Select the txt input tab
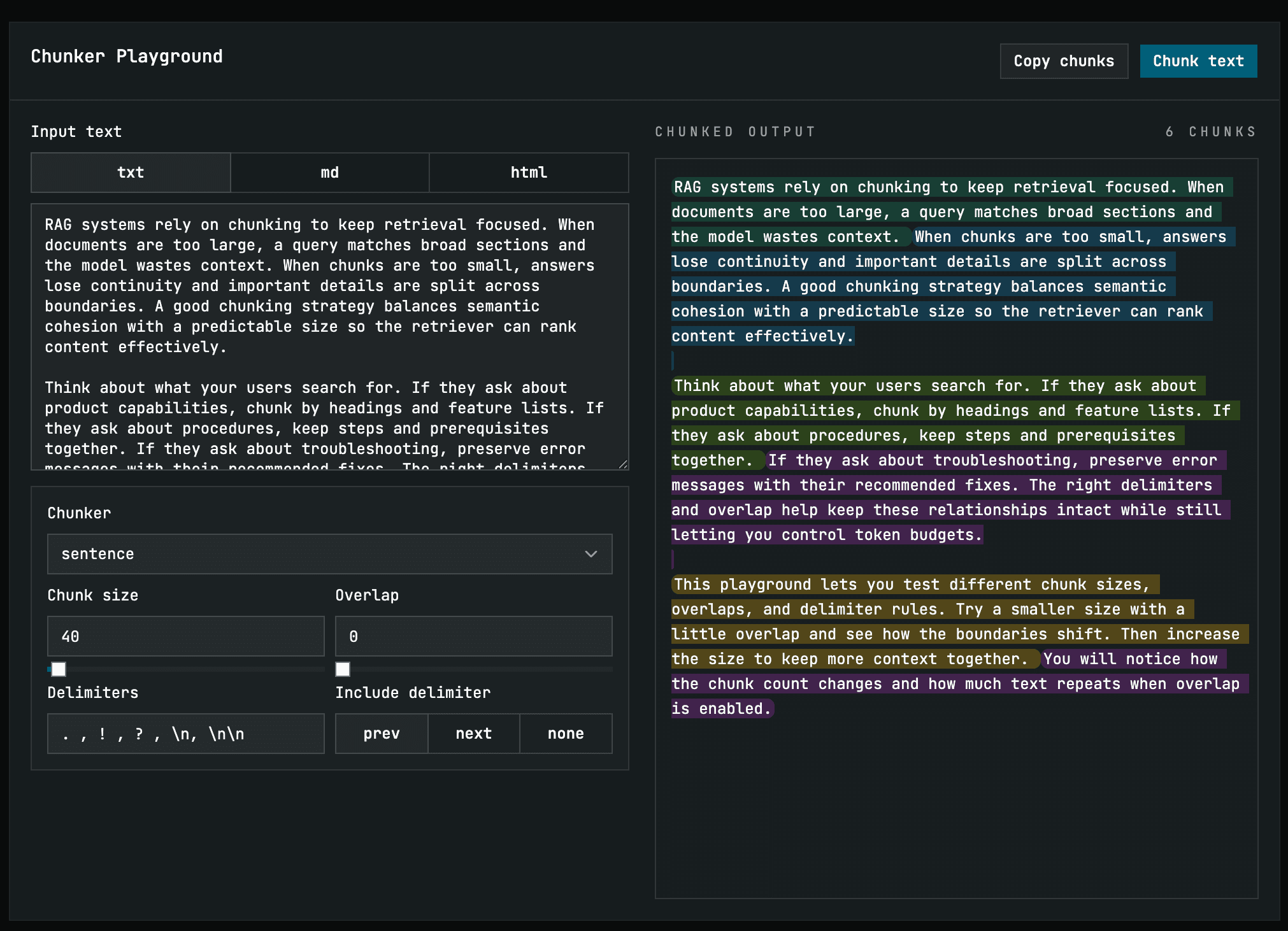 [x=130, y=172]
